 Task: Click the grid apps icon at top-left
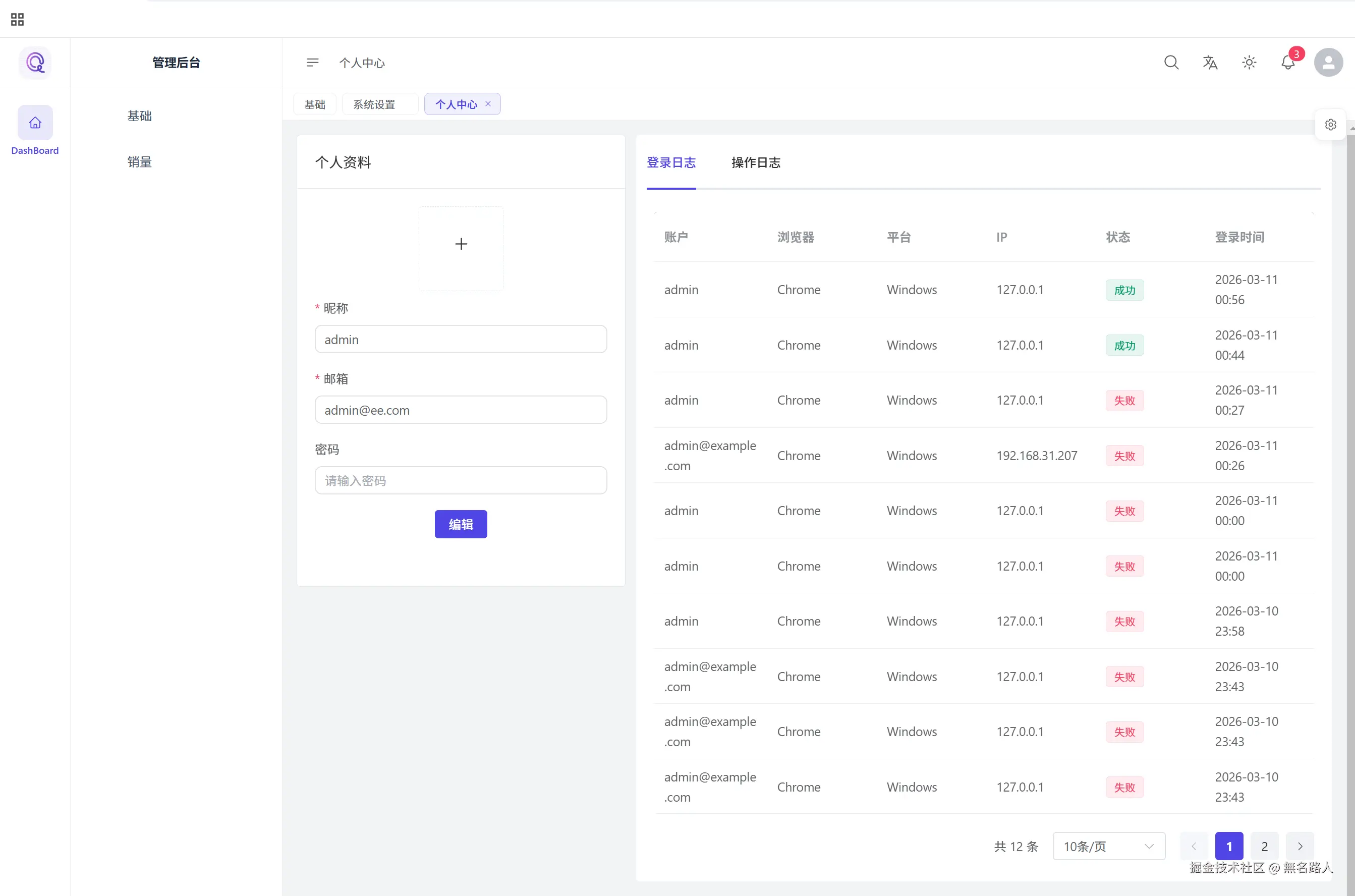pos(17,20)
